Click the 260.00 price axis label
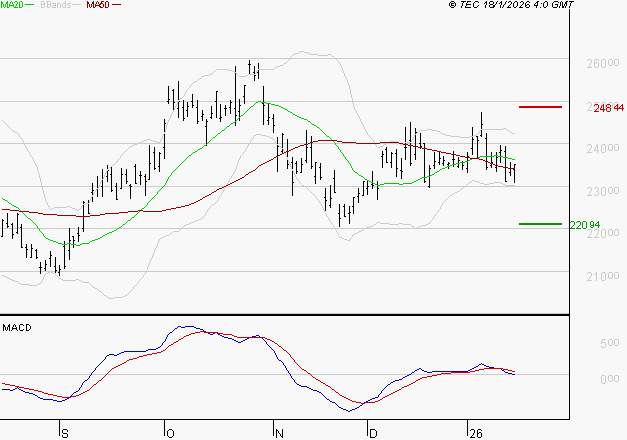The height and width of the screenshot is (440, 627). tap(603, 63)
